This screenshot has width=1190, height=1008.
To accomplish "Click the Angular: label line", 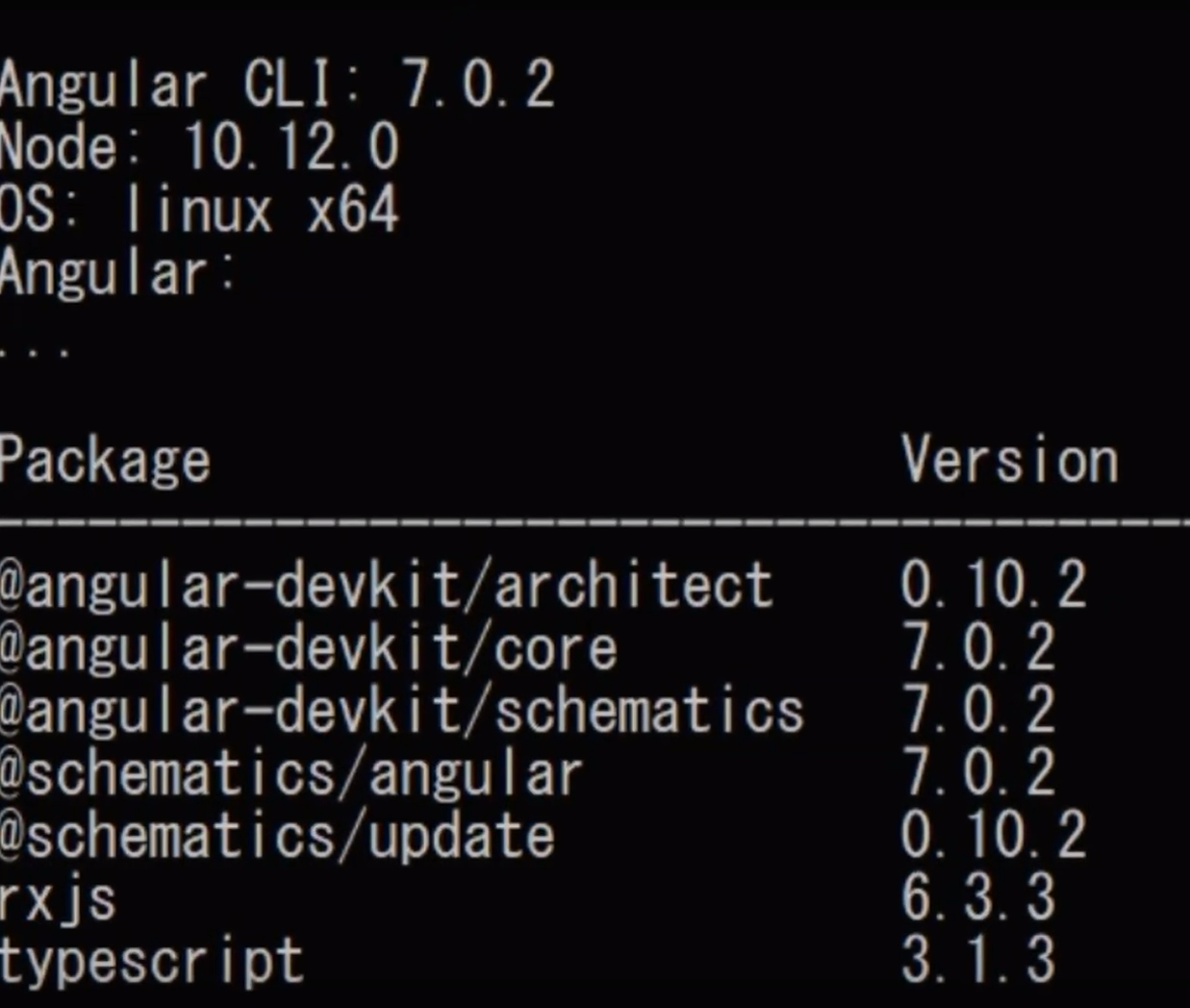I will coord(117,273).
